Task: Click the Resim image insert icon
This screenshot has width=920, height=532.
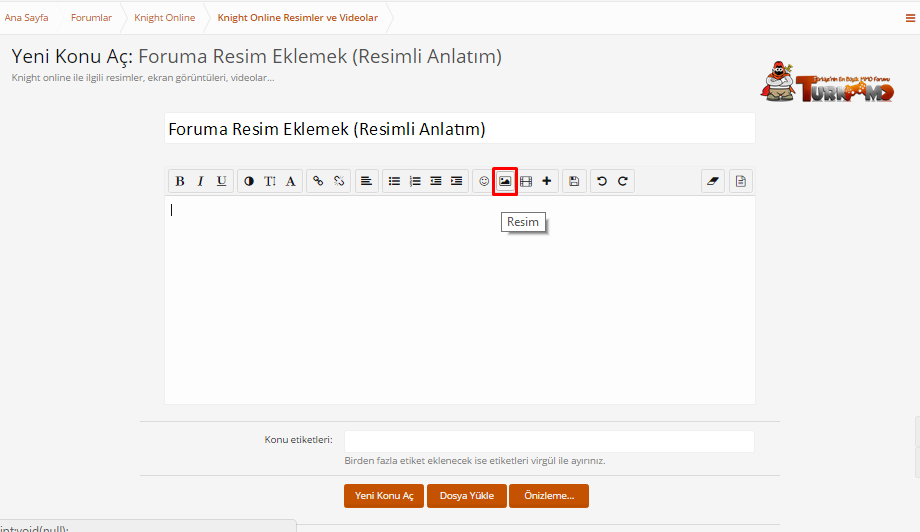Action: tap(505, 181)
